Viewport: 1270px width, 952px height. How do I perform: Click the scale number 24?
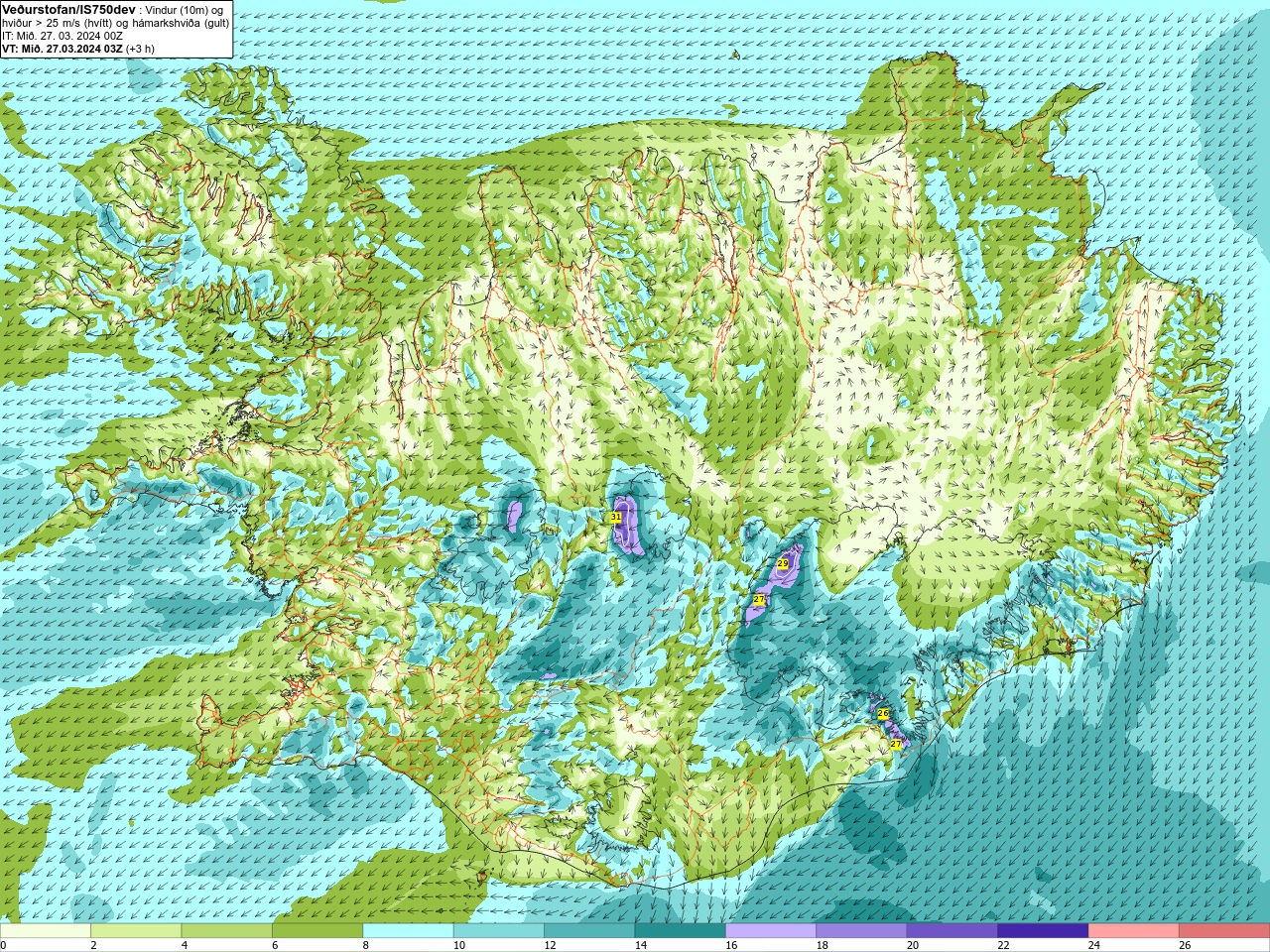[1094, 945]
